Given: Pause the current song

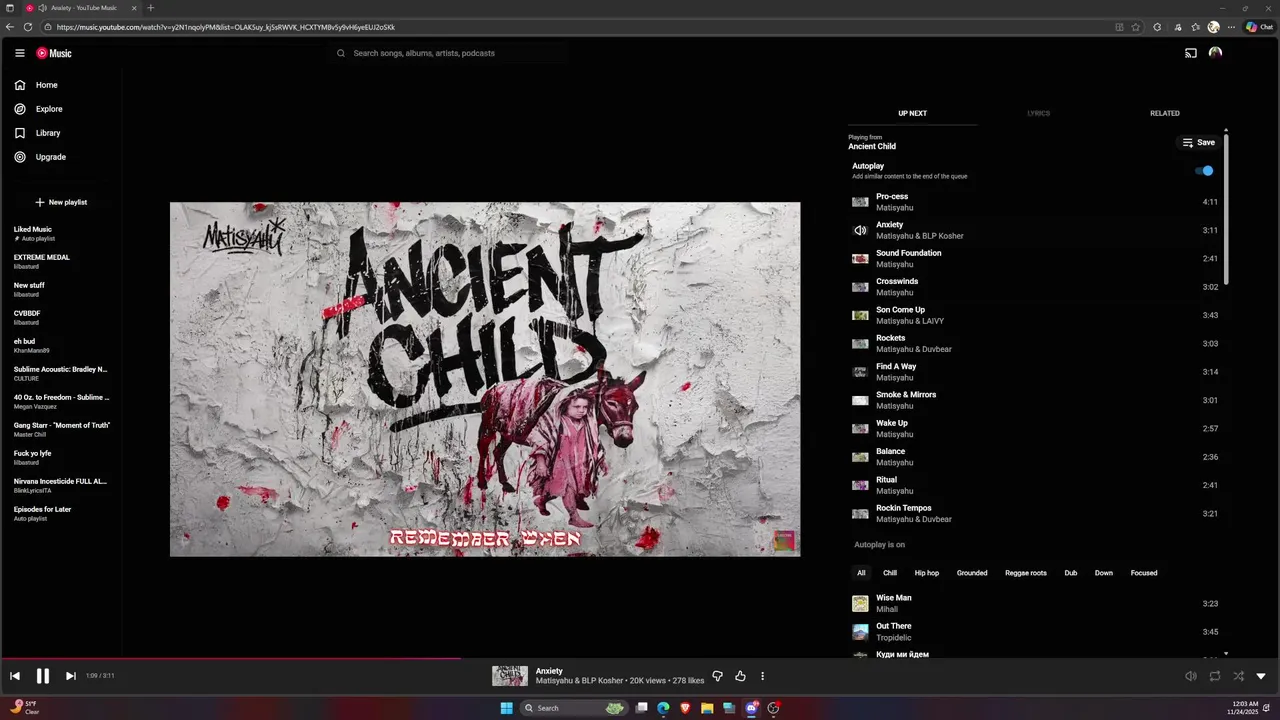Looking at the screenshot, I should (x=43, y=676).
